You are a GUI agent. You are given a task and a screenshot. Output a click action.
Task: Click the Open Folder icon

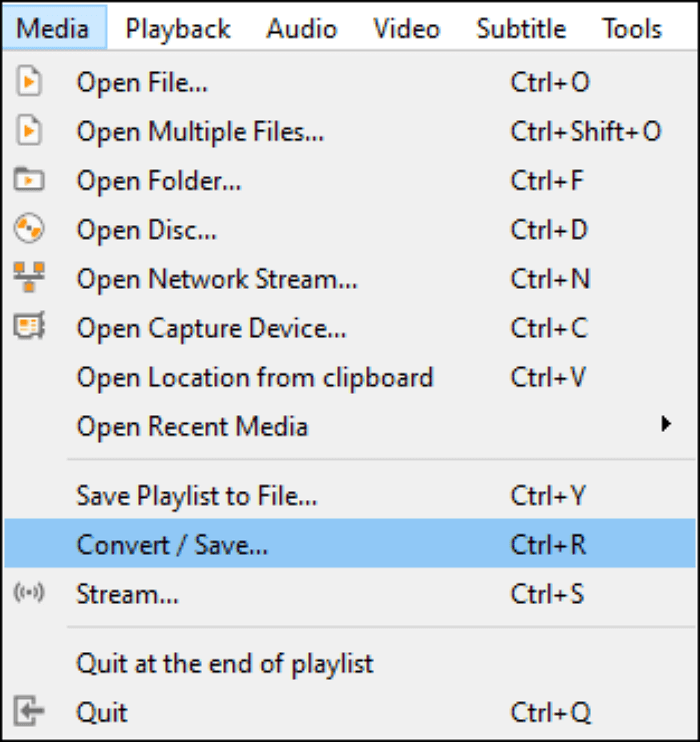click(x=30, y=180)
